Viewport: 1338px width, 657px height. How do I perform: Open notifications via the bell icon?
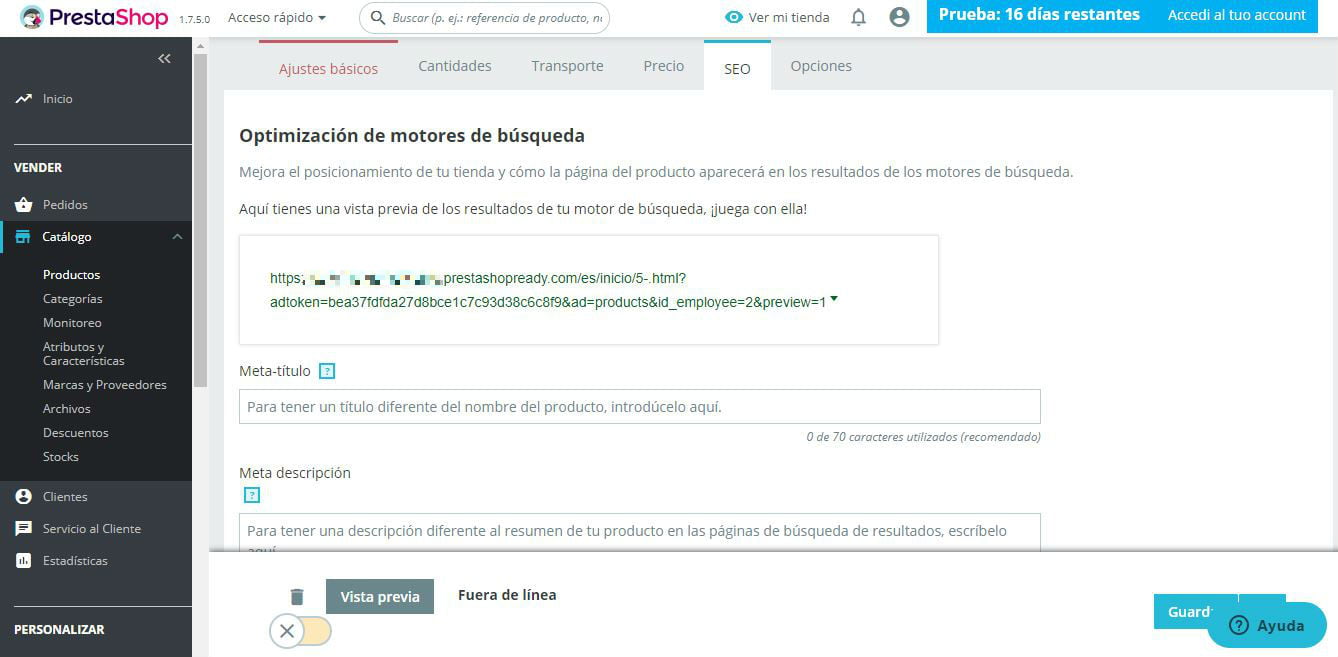857,16
